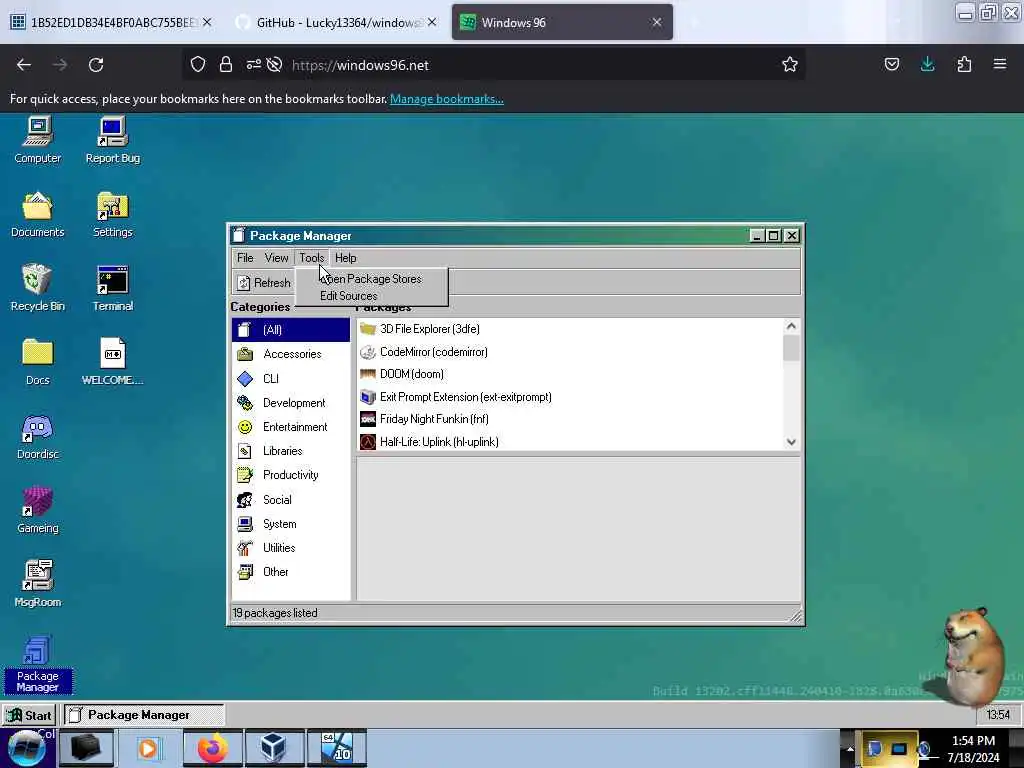The image size is (1024, 768).
Task: Select the (All) category
Action: tap(291, 330)
